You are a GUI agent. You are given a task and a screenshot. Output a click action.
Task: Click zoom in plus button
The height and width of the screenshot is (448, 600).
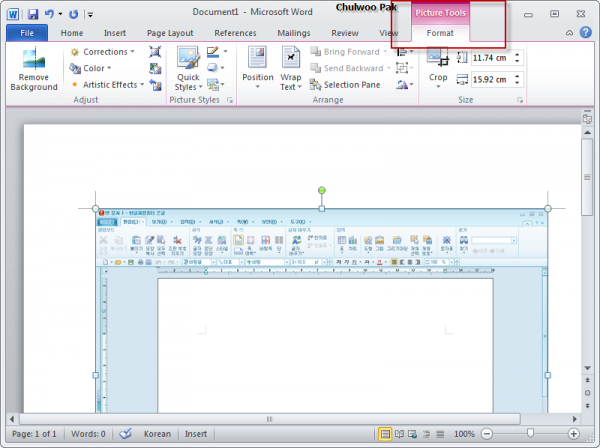pos(573,434)
